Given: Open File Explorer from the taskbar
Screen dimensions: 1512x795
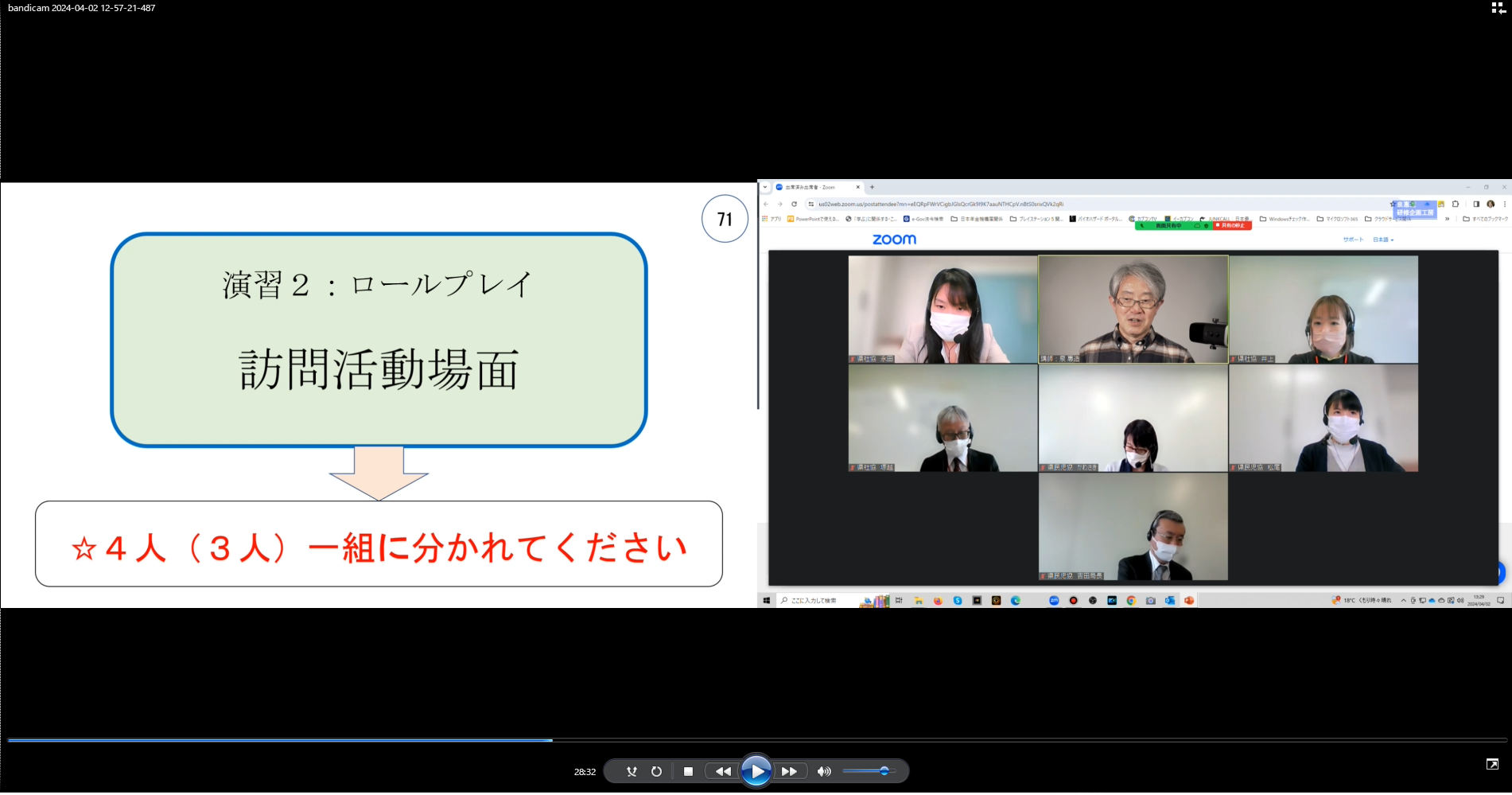Looking at the screenshot, I should tap(919, 600).
